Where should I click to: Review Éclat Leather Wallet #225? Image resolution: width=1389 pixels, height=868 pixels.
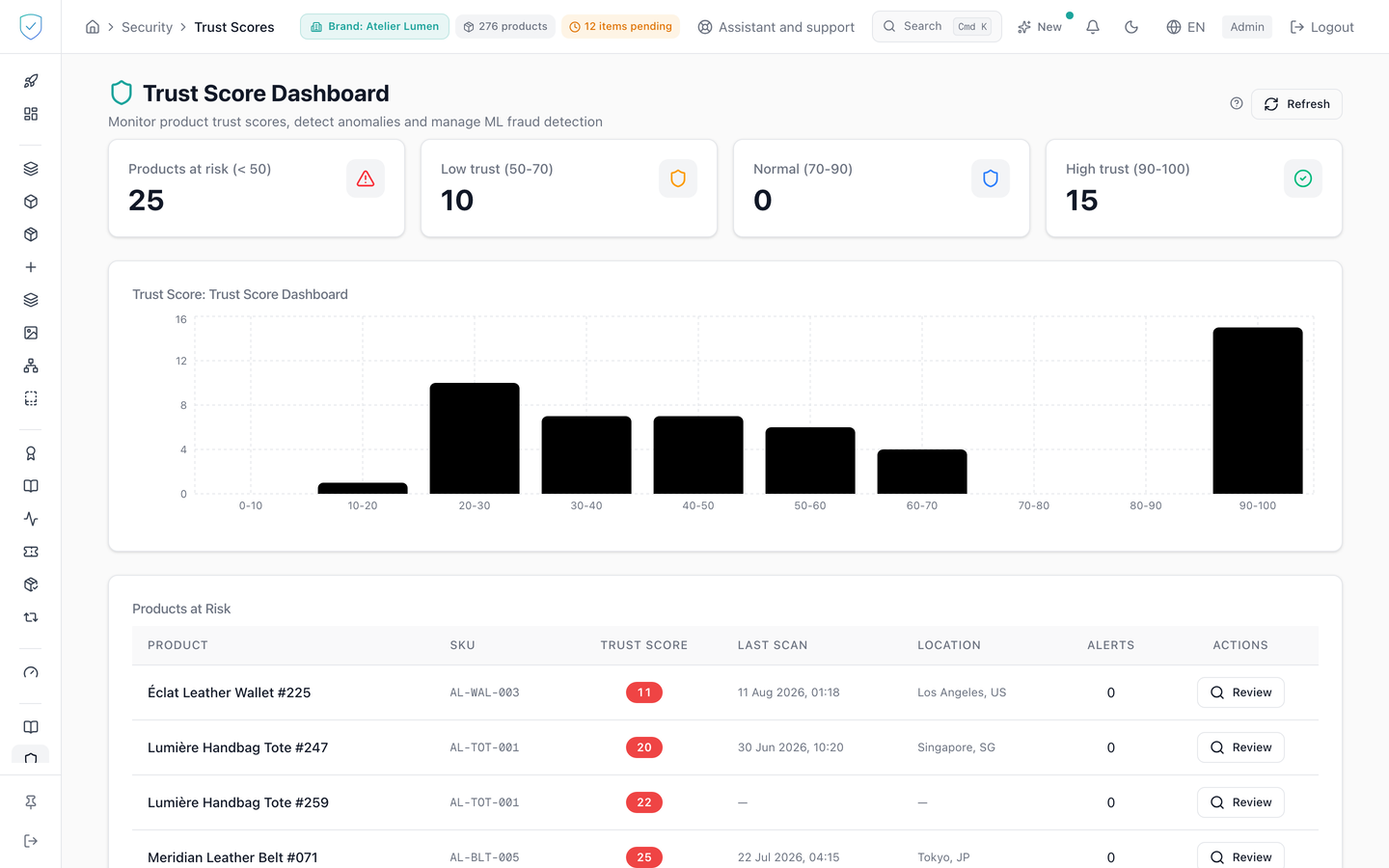[1240, 692]
